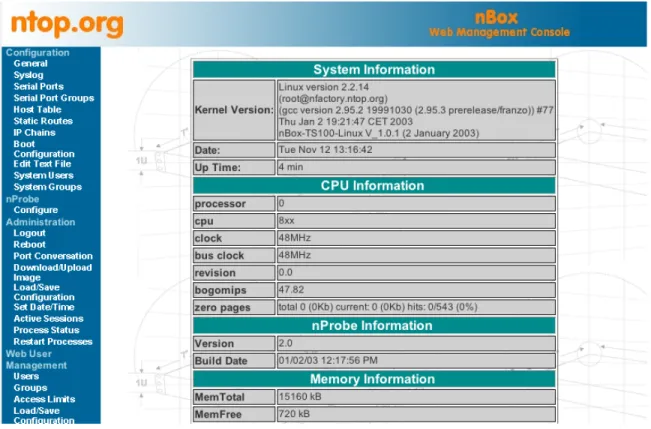Click Restart Processes link
Viewport: 651px width, 429px height.
pos(53,342)
